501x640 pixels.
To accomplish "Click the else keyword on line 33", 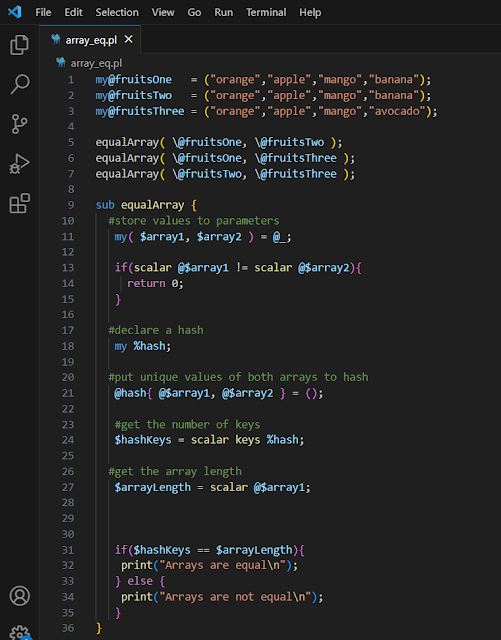I will (x=140, y=581).
